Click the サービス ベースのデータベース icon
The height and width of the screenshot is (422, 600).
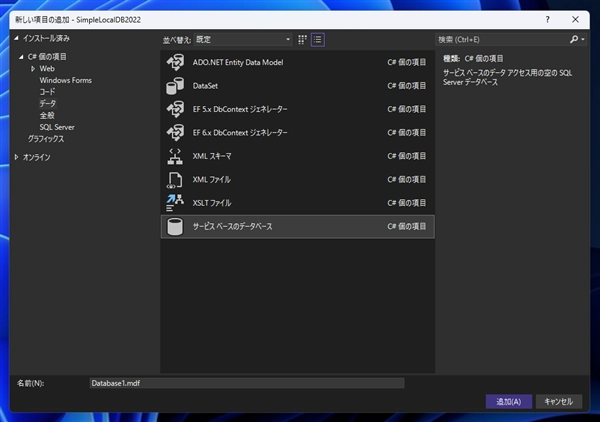[x=175, y=226]
